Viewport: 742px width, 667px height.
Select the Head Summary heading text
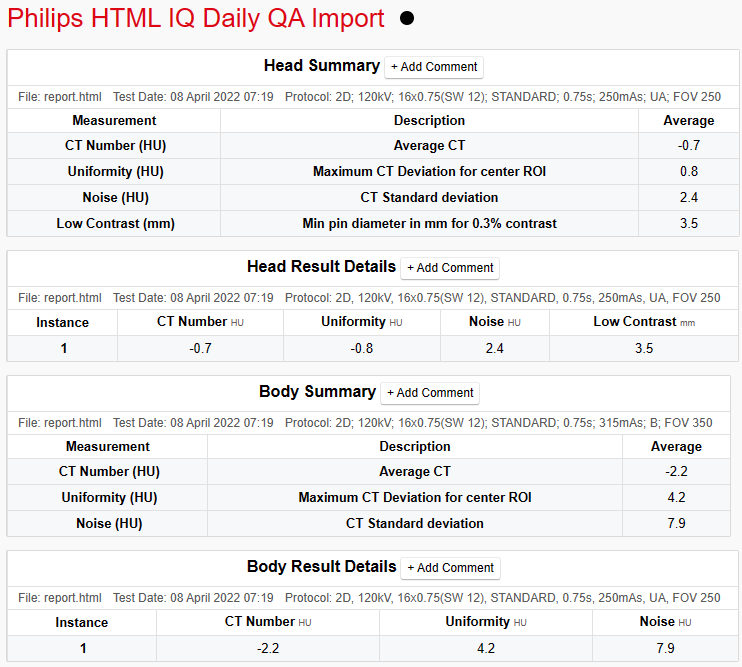coord(321,66)
